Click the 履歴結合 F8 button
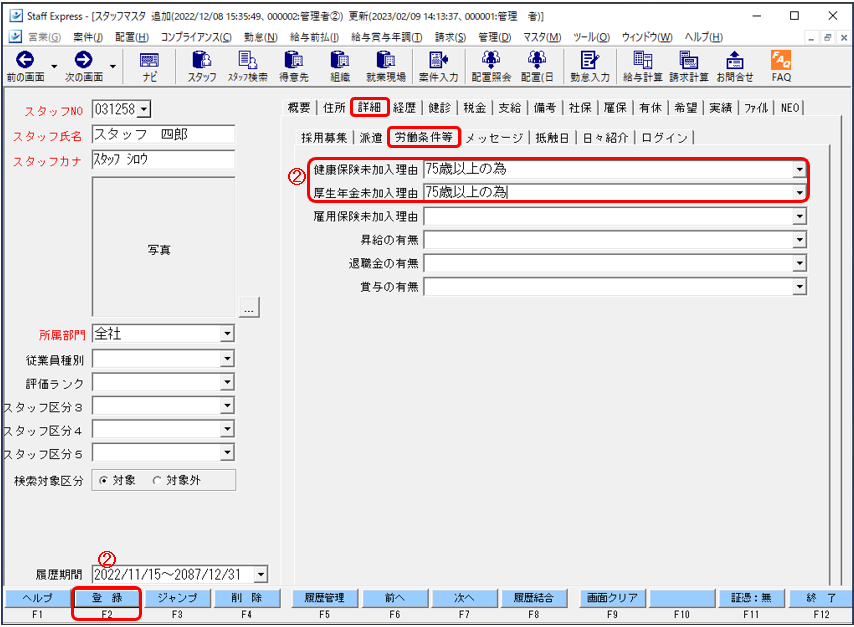 [534, 598]
